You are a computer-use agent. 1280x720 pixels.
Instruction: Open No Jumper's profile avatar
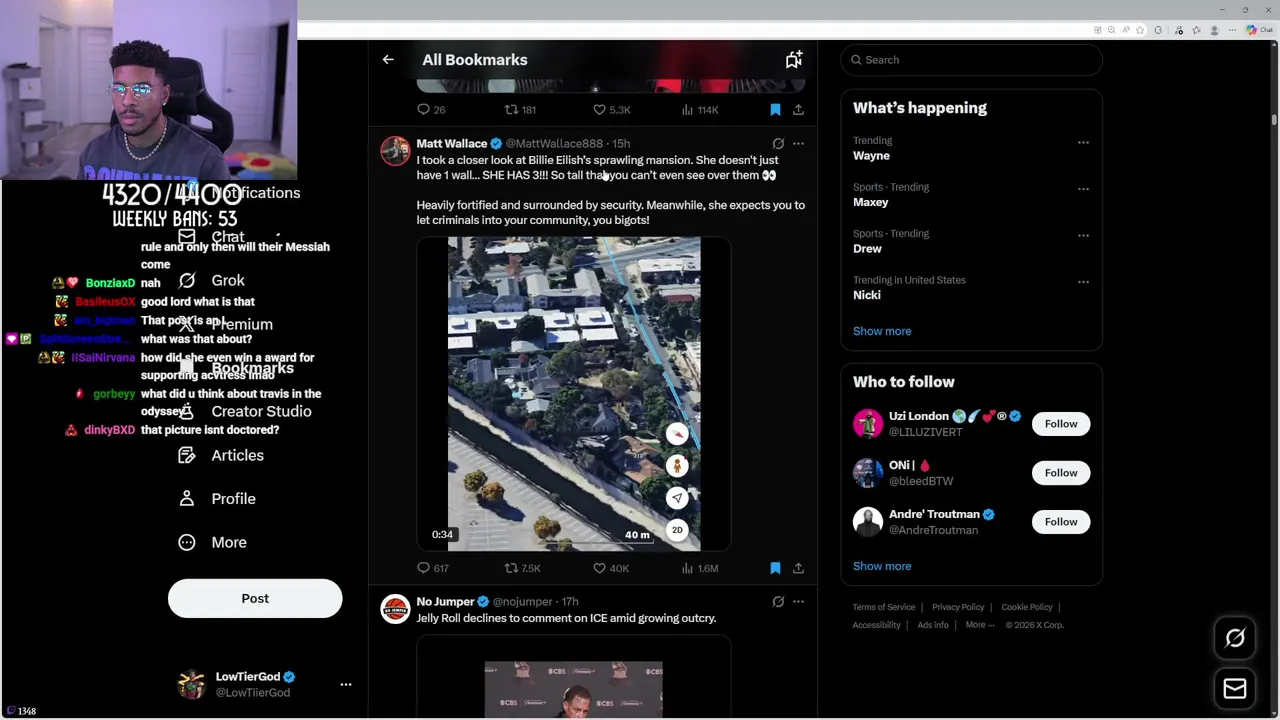(395, 609)
